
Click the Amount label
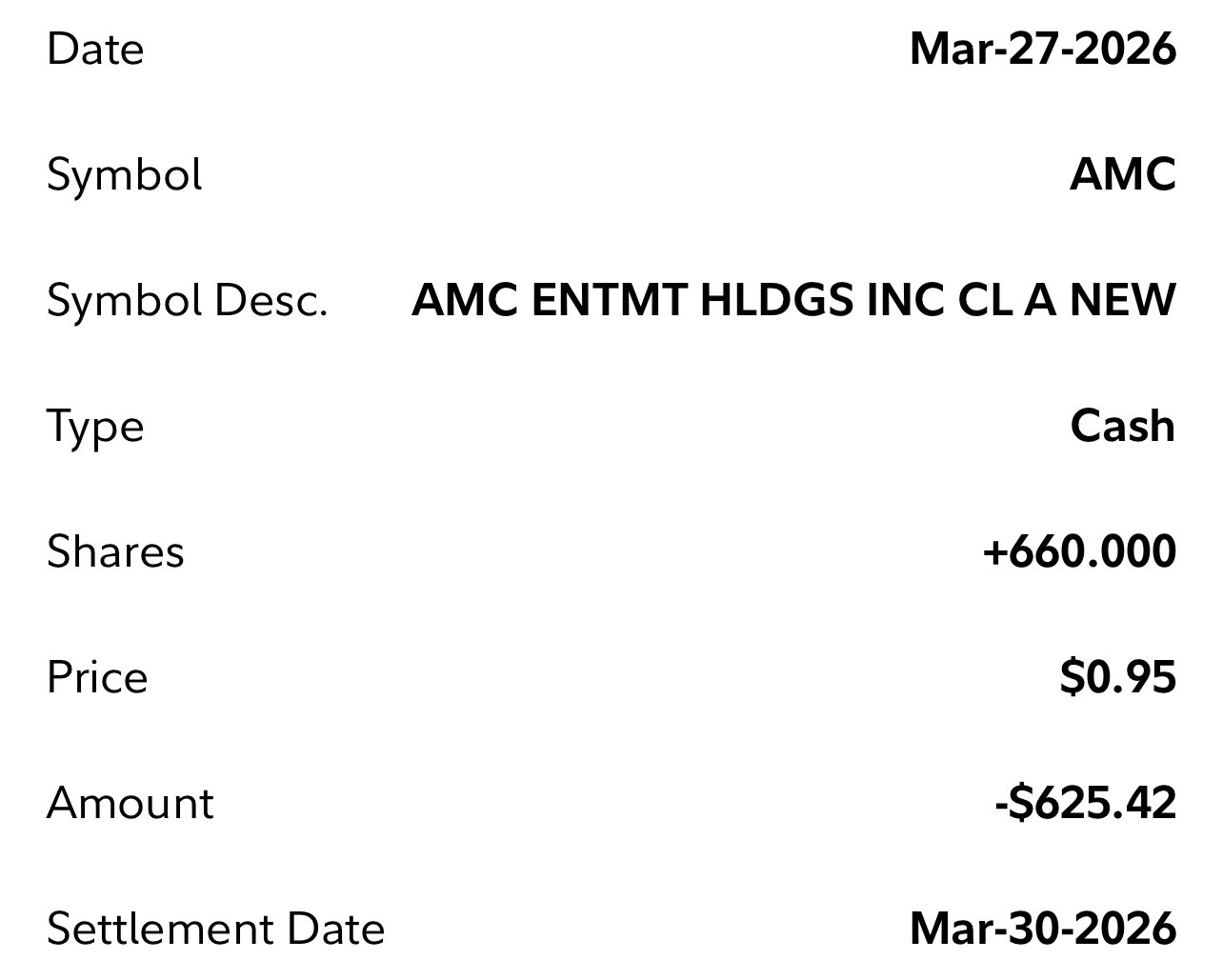coord(130,804)
